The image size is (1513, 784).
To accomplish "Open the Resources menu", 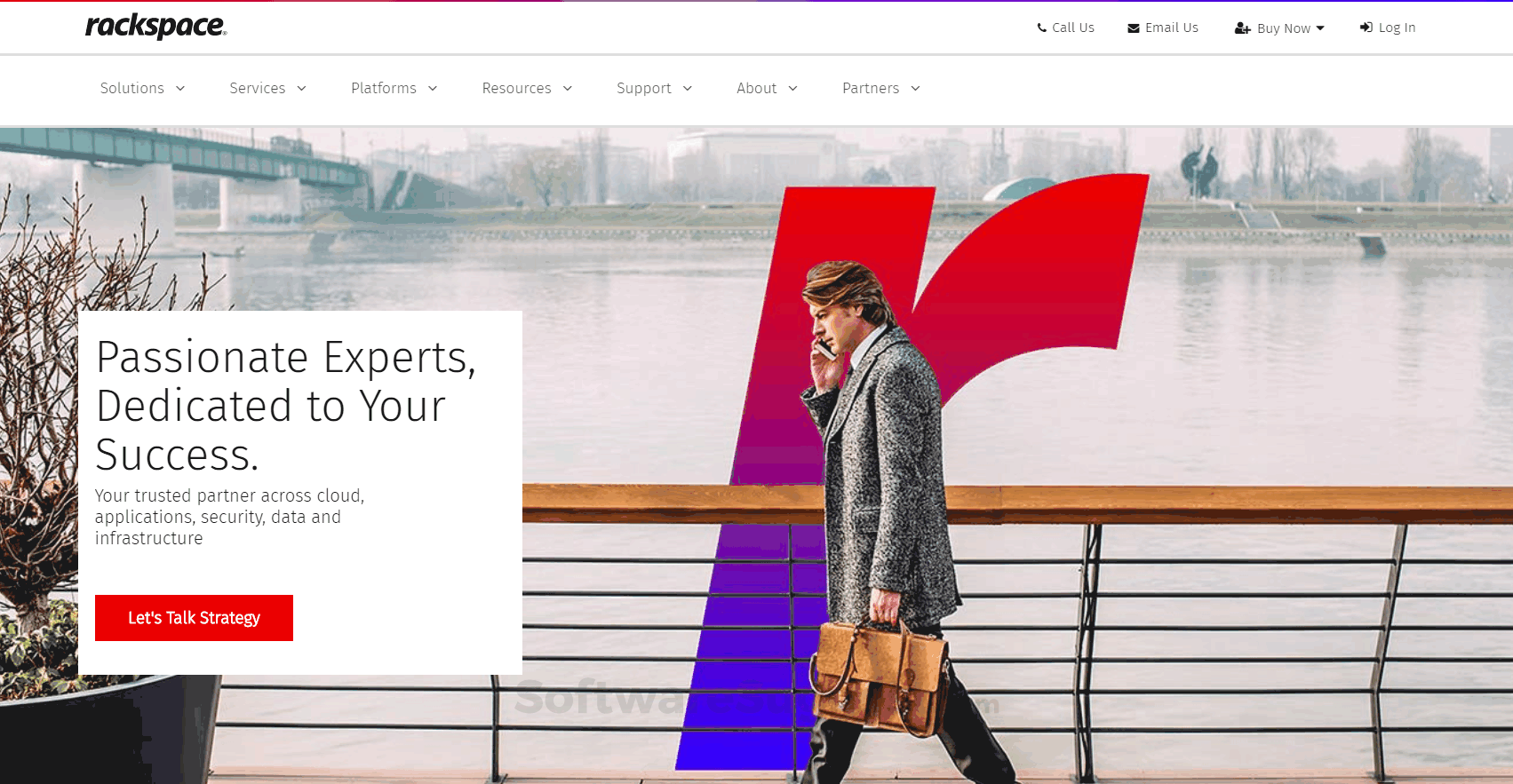I will 517,88.
